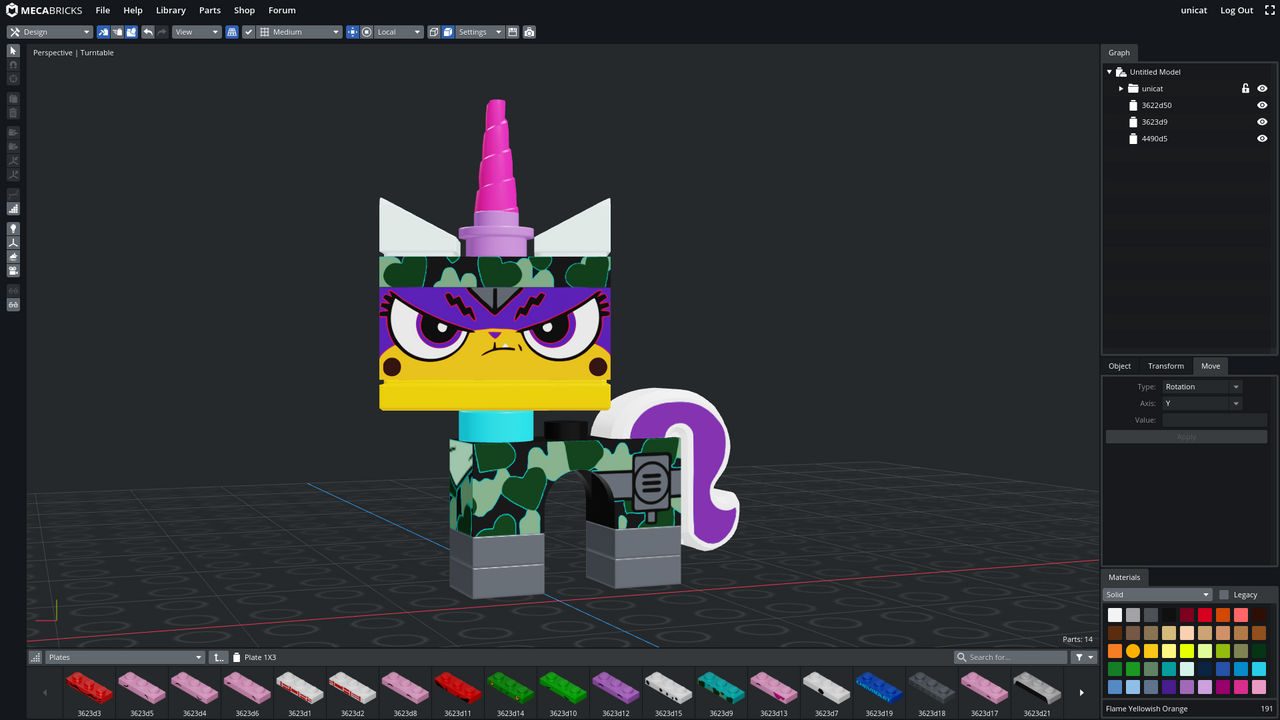This screenshot has width=1280, height=720.
Task: Click the boat-shaped icon in left sidebar
Action: click(14, 256)
